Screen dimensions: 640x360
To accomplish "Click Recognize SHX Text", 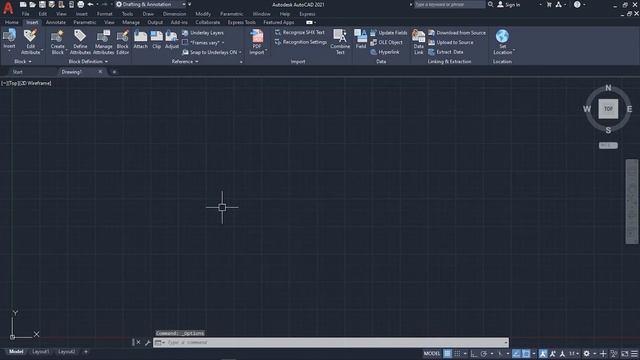I will [300, 32].
